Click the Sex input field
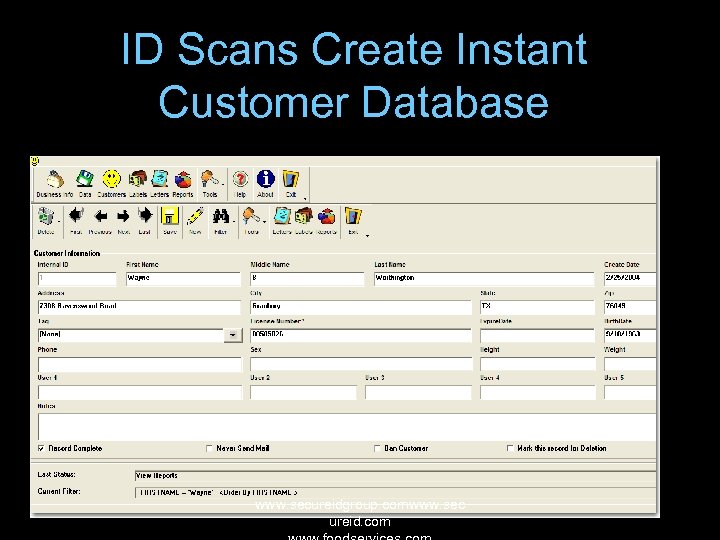Image resolution: width=720 pixels, height=540 pixels. [361, 364]
